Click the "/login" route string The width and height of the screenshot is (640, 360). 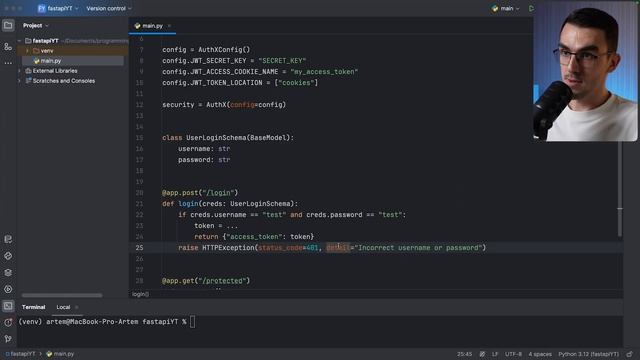(220, 193)
